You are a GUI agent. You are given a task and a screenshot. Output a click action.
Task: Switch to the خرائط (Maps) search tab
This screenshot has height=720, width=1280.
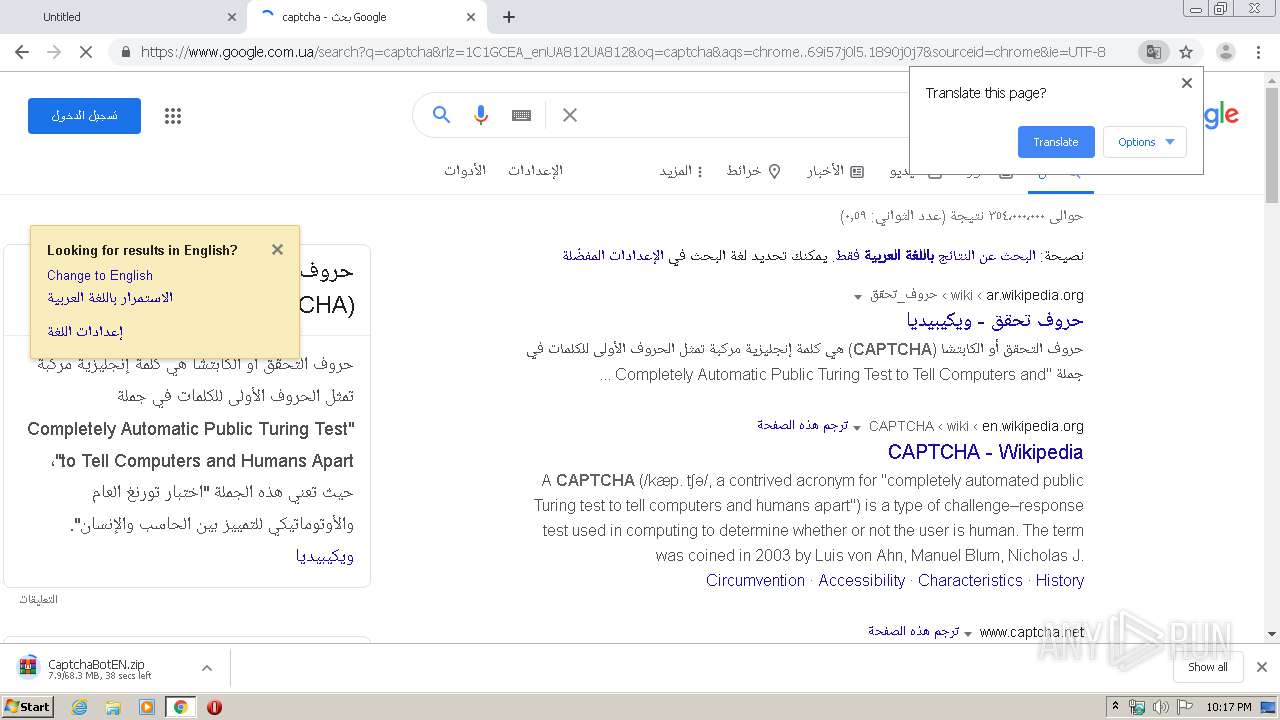[x=753, y=171]
